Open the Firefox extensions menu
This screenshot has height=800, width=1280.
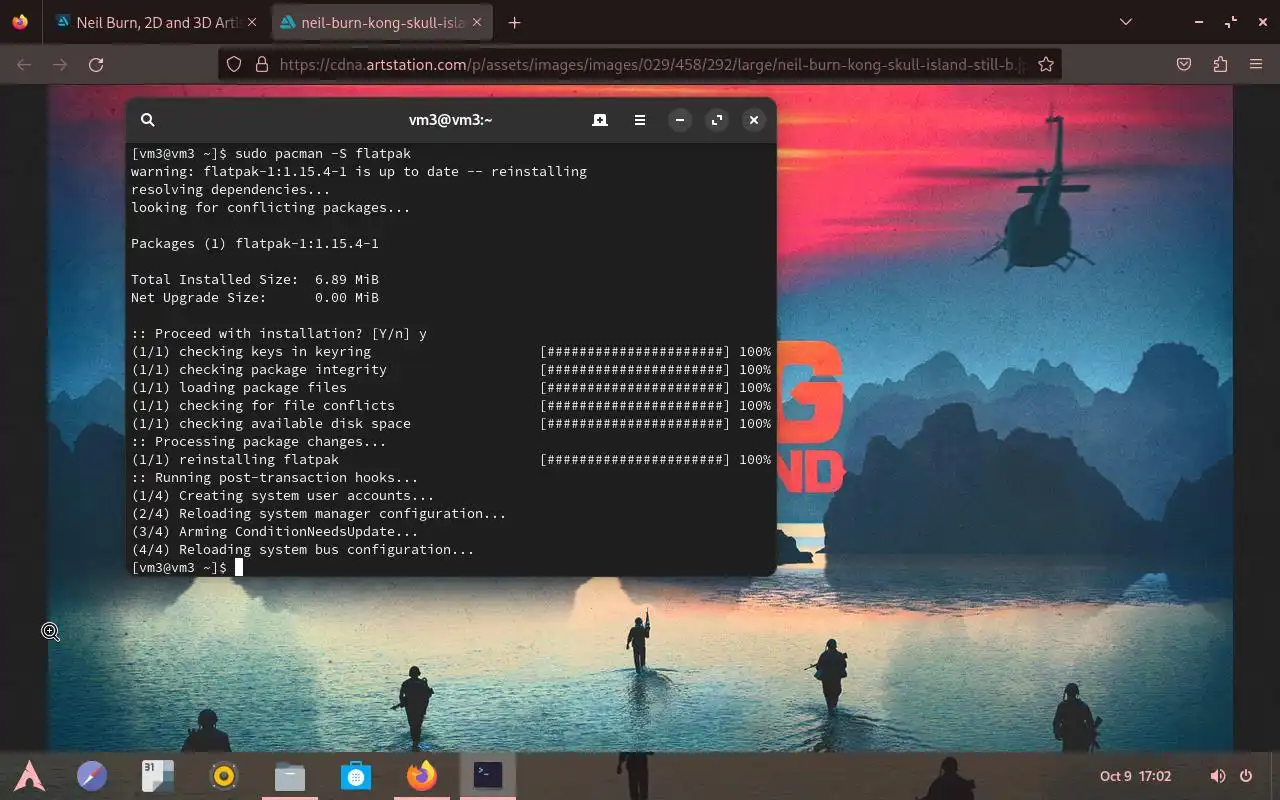coord(1220,64)
